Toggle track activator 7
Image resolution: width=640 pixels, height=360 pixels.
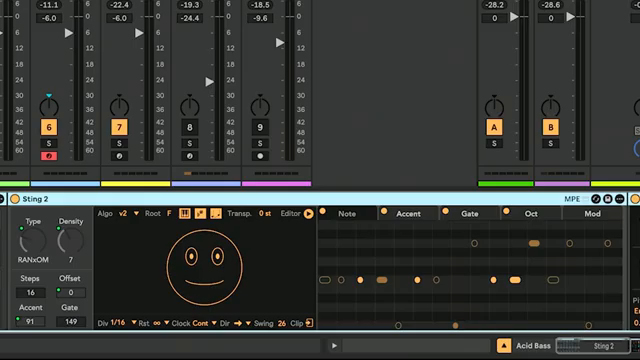pos(119,127)
